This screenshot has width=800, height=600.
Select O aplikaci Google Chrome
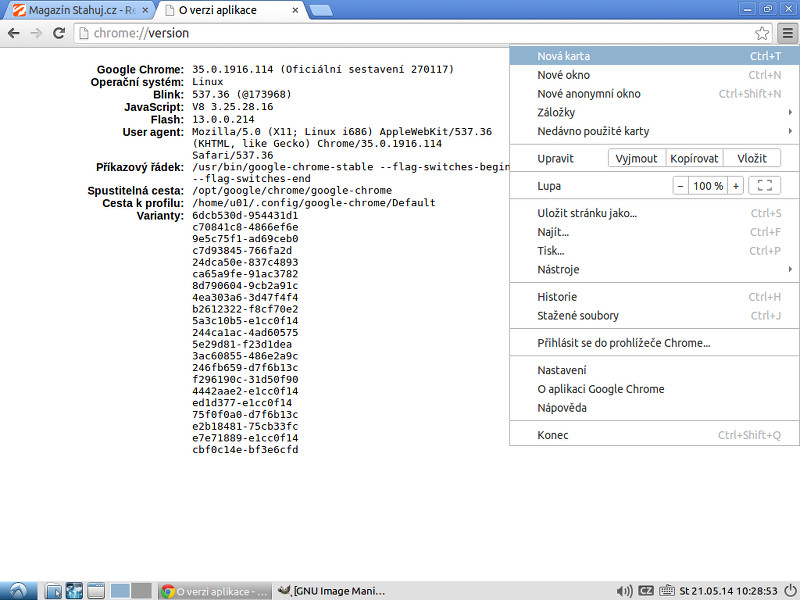coord(655,389)
